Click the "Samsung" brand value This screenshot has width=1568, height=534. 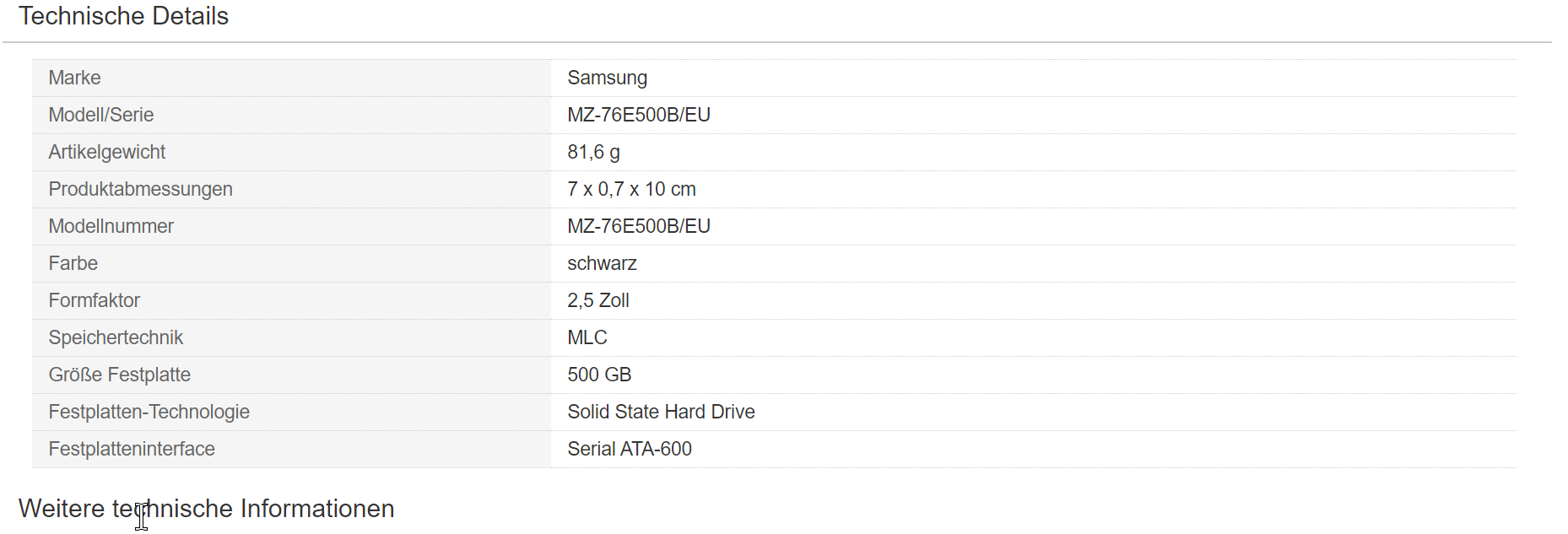tap(607, 78)
